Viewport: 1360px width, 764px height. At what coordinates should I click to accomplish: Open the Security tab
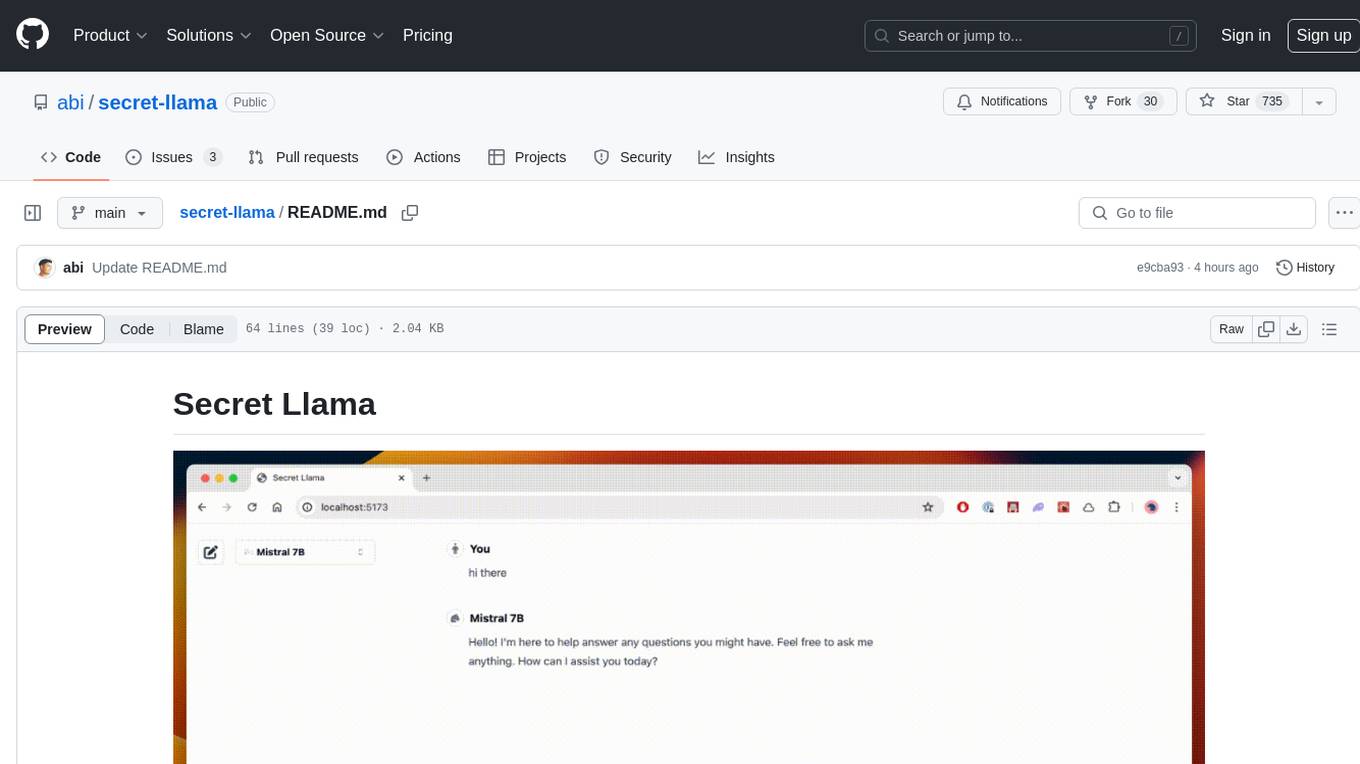click(632, 157)
